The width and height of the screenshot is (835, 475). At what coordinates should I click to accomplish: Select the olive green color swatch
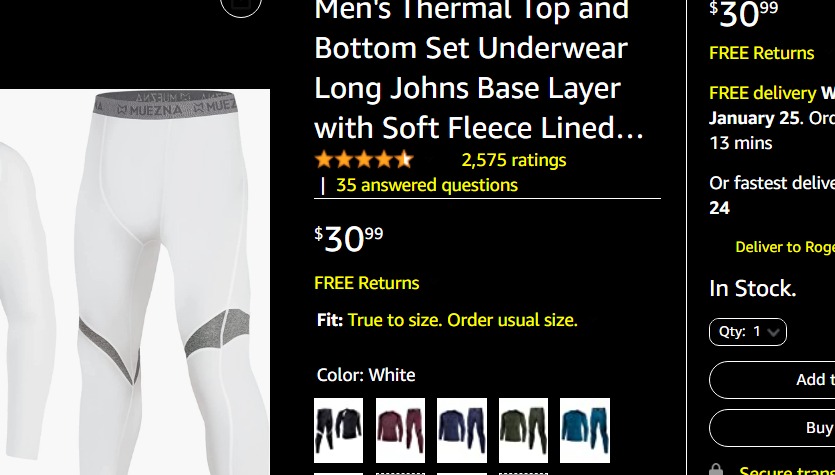coord(523,430)
